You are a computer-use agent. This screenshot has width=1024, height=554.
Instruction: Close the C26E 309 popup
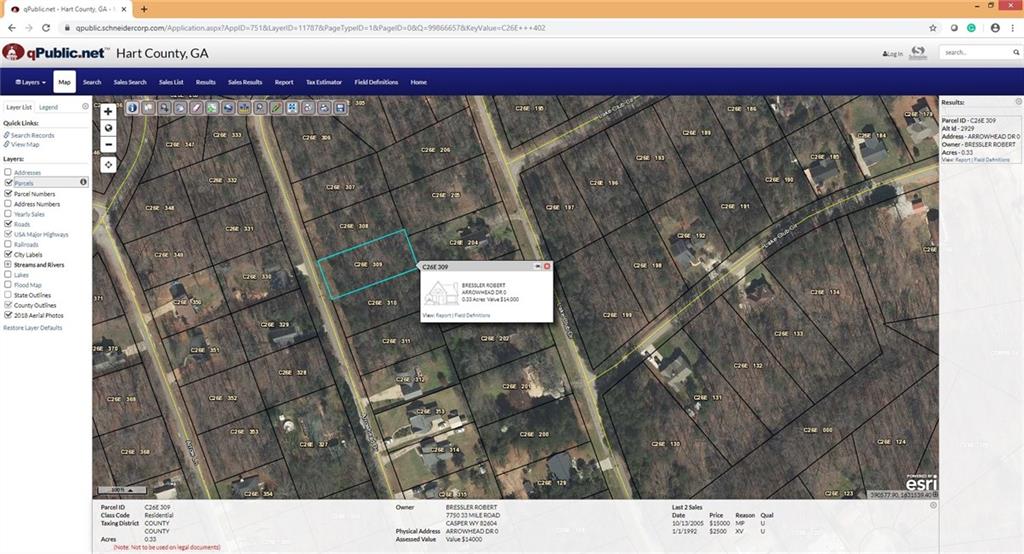547,267
